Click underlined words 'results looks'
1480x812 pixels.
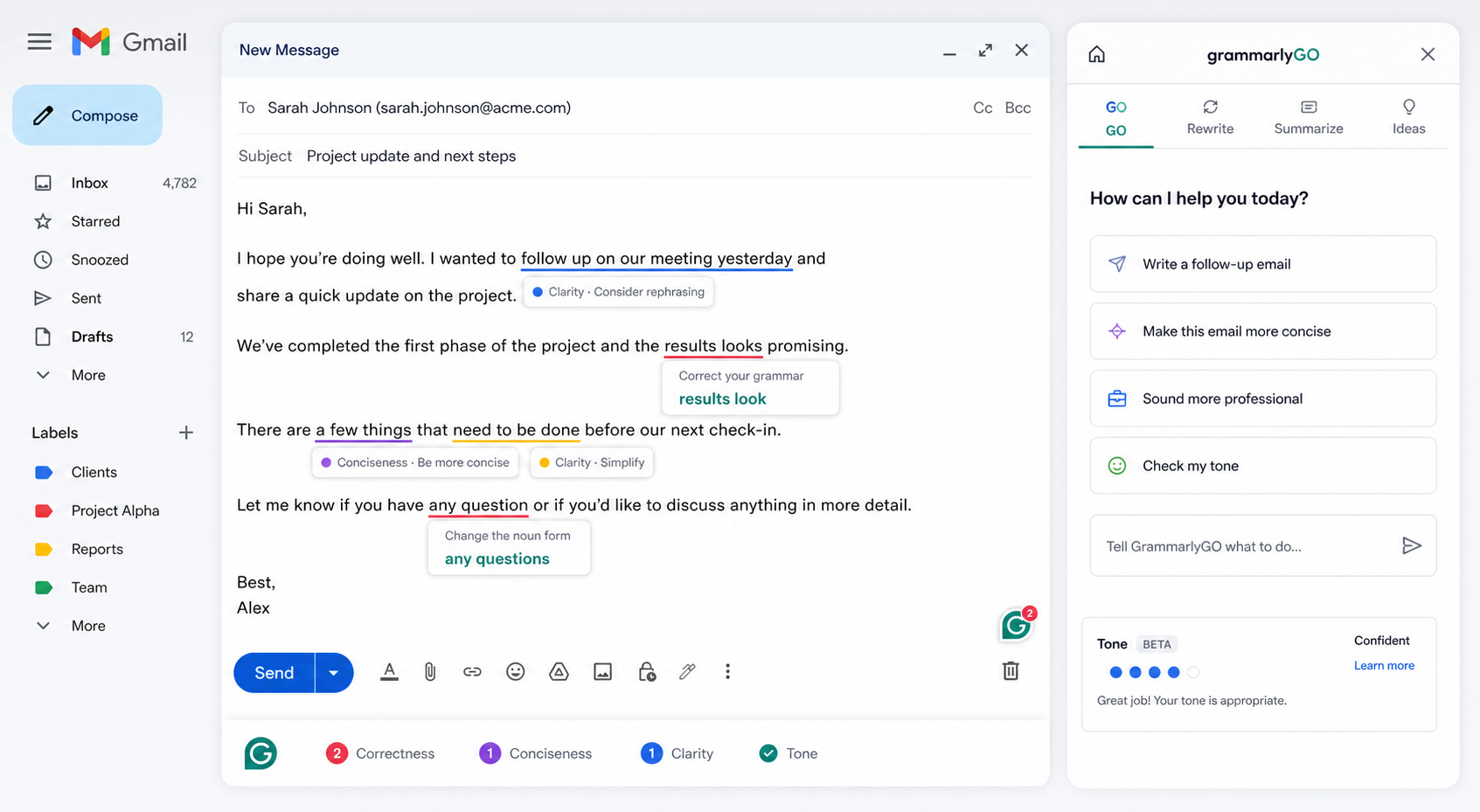tap(713, 346)
